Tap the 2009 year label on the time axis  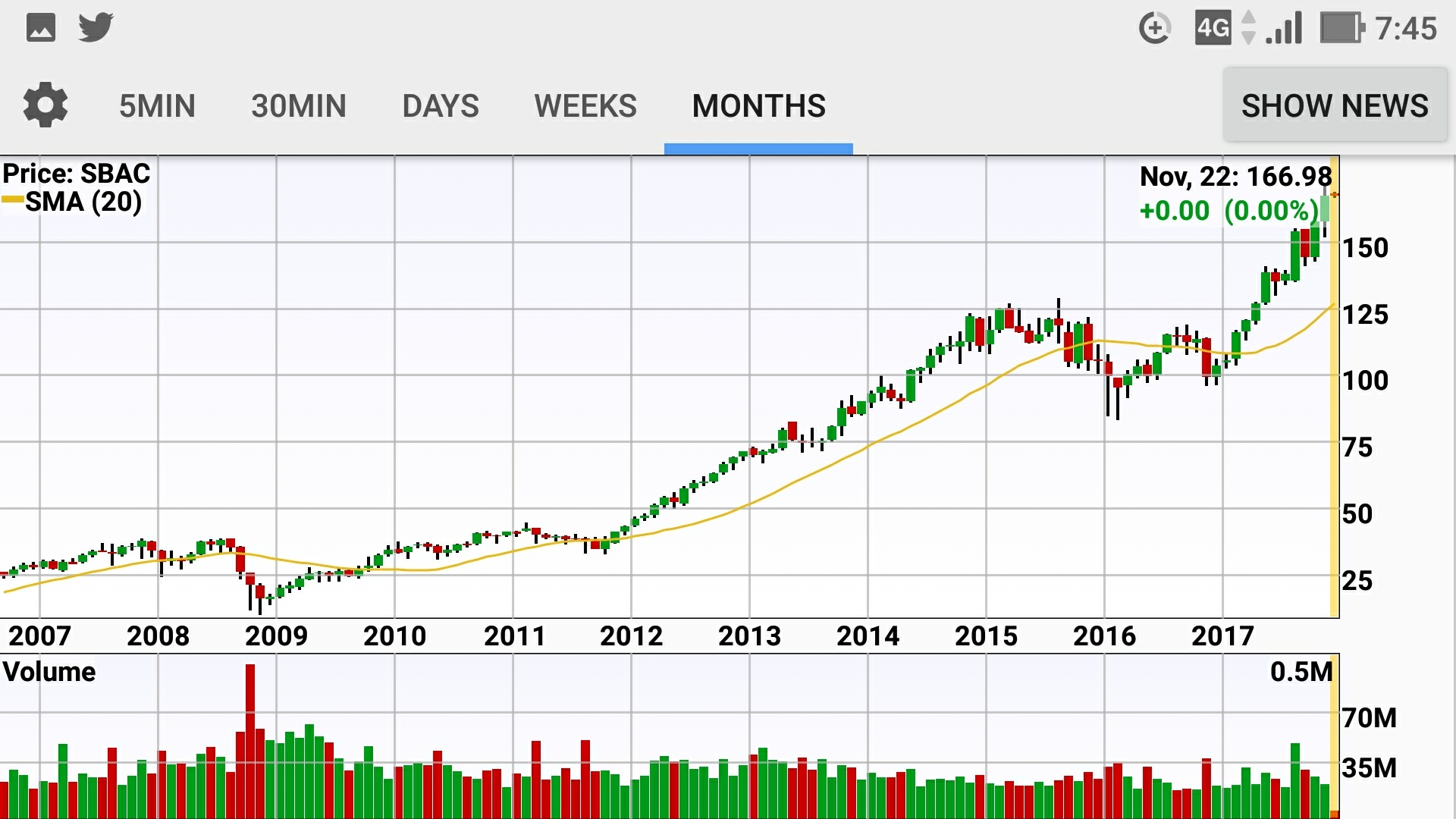pos(276,635)
